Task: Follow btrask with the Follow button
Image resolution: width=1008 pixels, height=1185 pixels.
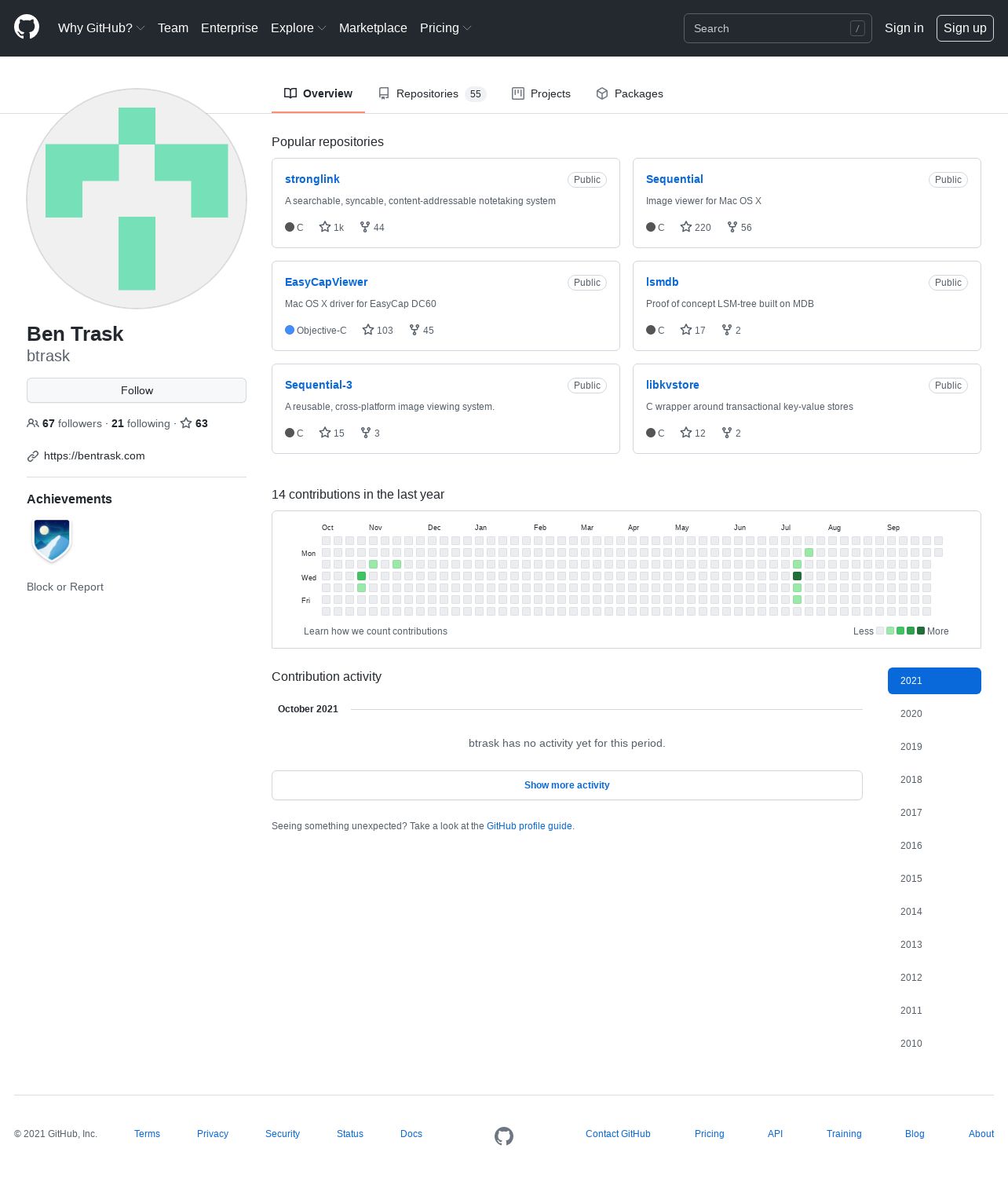Action: (x=137, y=390)
